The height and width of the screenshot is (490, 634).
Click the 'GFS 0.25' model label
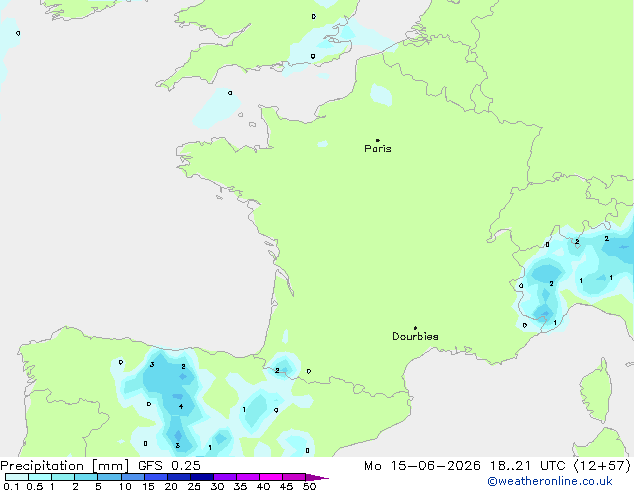pyautogui.click(x=169, y=466)
